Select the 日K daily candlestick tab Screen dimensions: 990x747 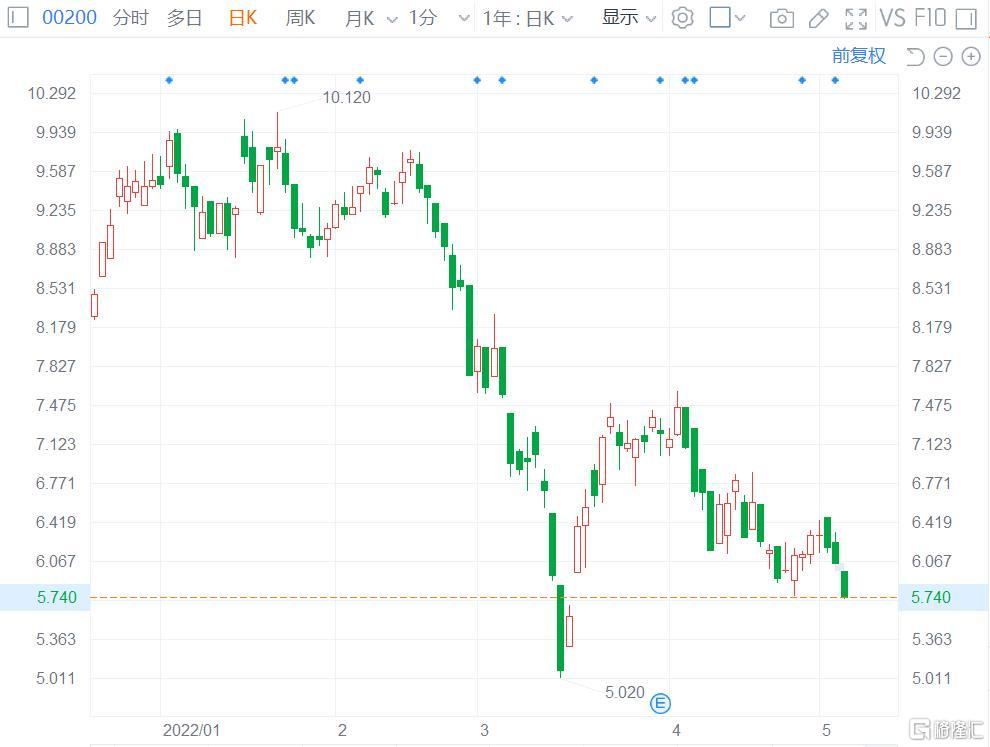pos(243,17)
